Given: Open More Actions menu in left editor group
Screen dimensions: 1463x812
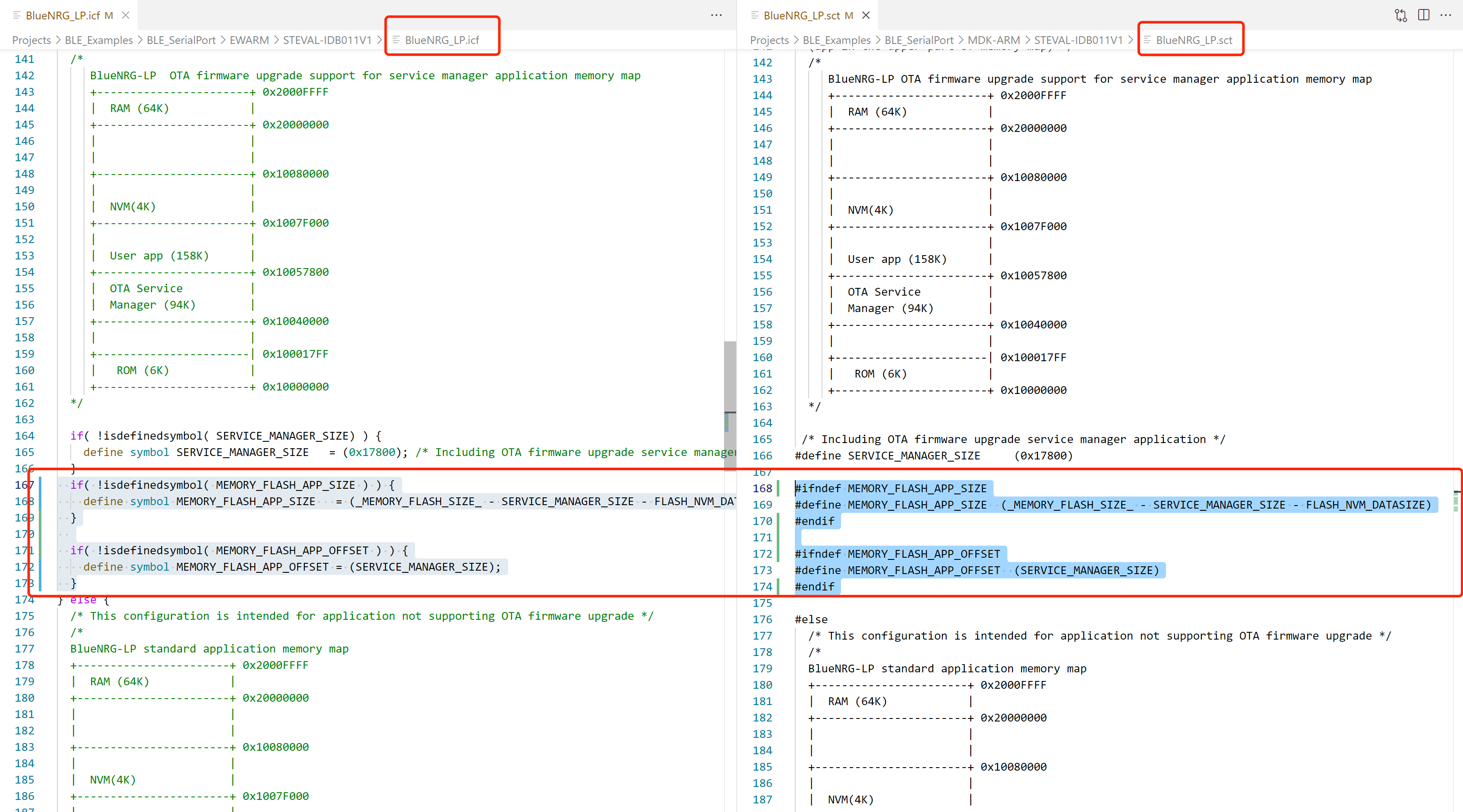Looking at the screenshot, I should click(x=716, y=16).
